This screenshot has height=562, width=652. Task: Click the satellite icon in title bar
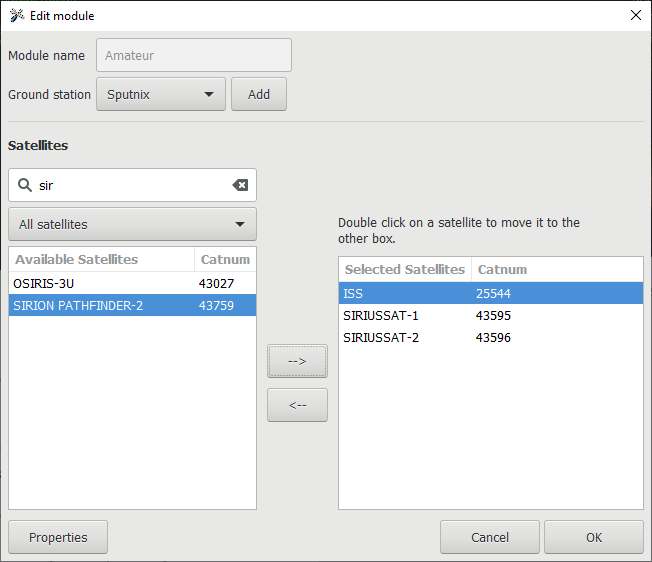pyautogui.click(x=17, y=15)
